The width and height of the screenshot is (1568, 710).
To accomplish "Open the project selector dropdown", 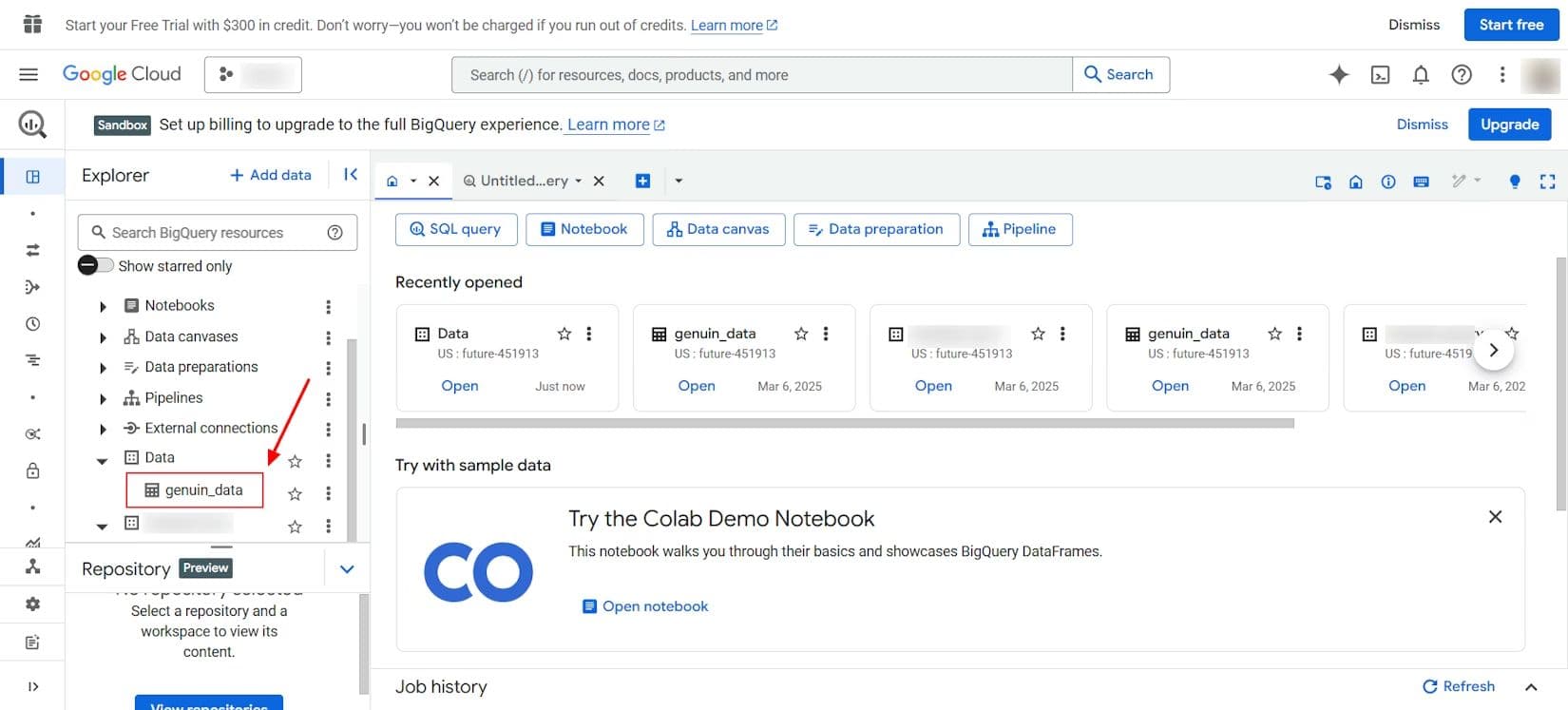I will [x=253, y=74].
